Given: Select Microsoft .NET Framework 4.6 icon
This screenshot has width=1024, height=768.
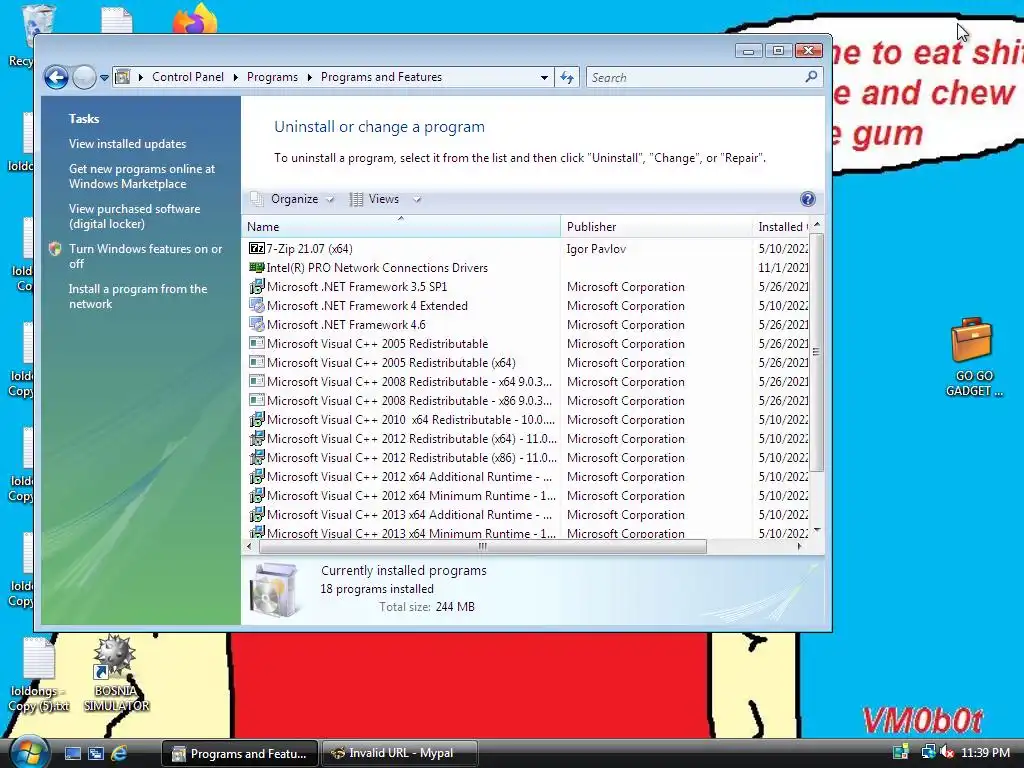Looking at the screenshot, I should [257, 324].
